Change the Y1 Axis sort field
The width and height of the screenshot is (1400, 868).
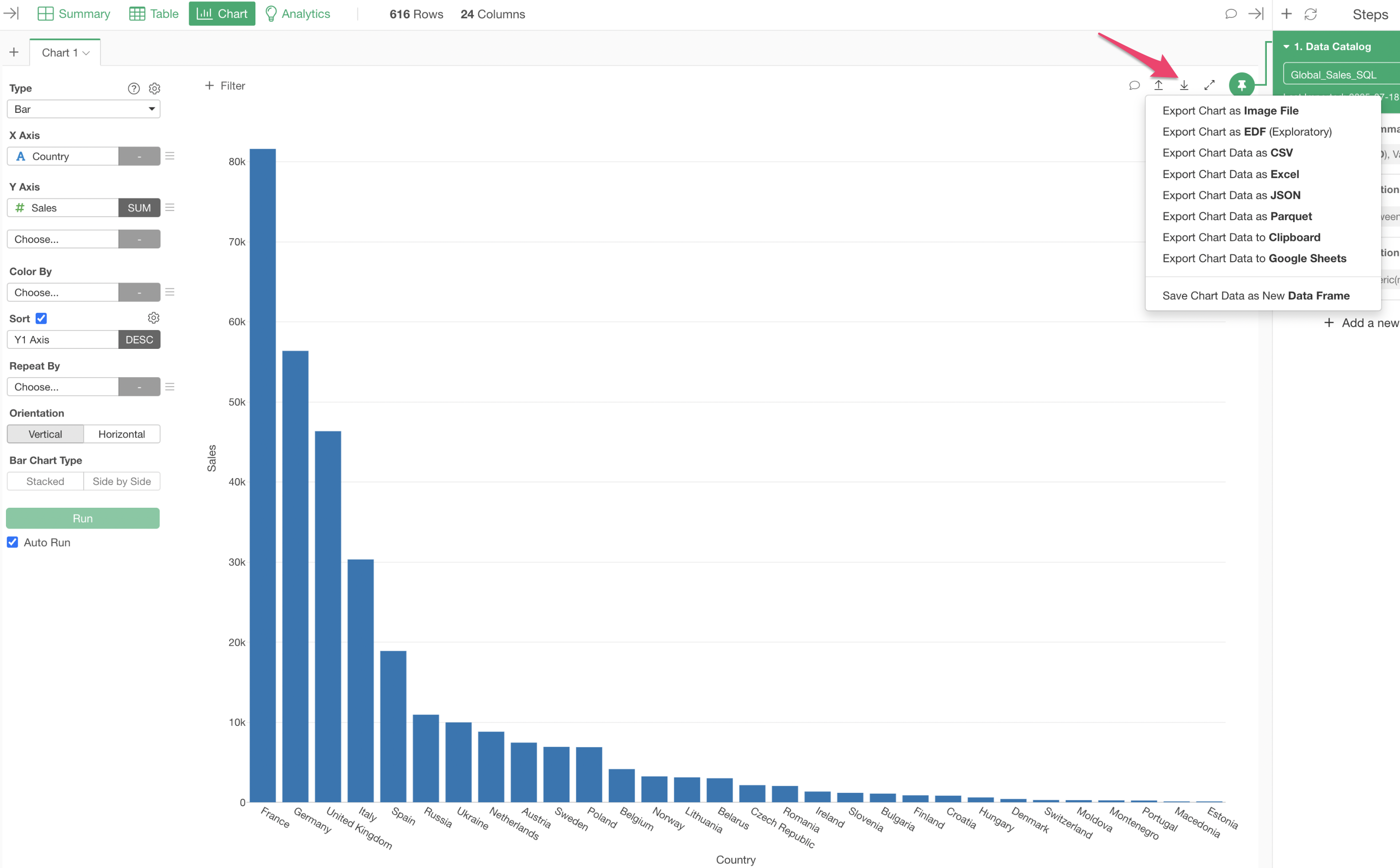pos(62,340)
